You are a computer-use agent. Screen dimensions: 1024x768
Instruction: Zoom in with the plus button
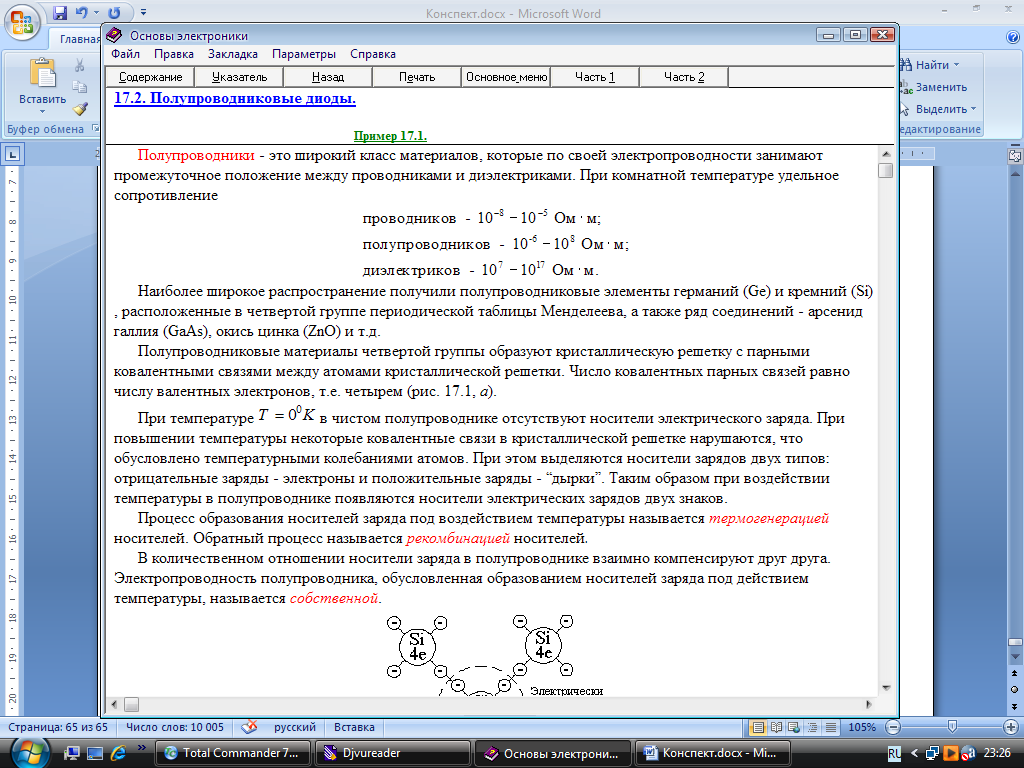click(1011, 727)
